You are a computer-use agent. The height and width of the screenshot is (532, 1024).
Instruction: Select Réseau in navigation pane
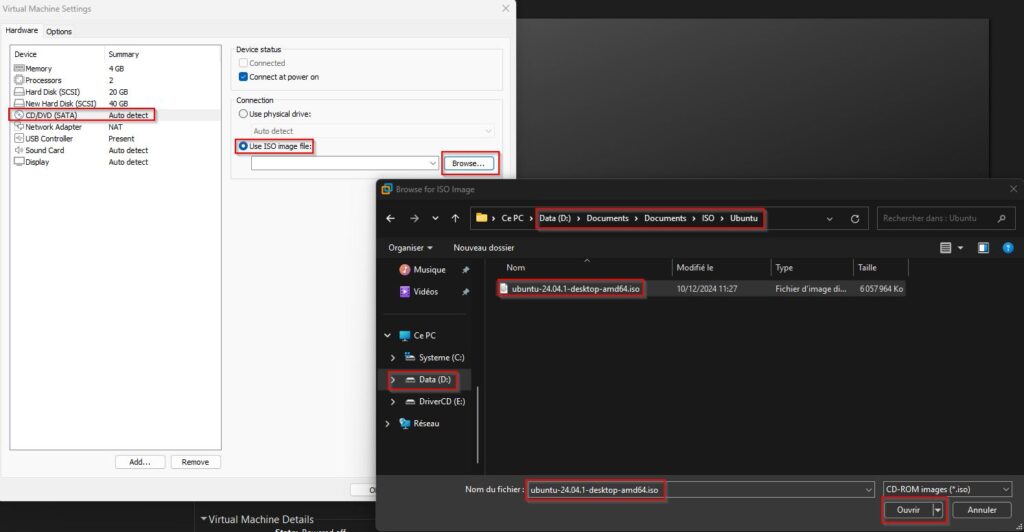(419, 424)
